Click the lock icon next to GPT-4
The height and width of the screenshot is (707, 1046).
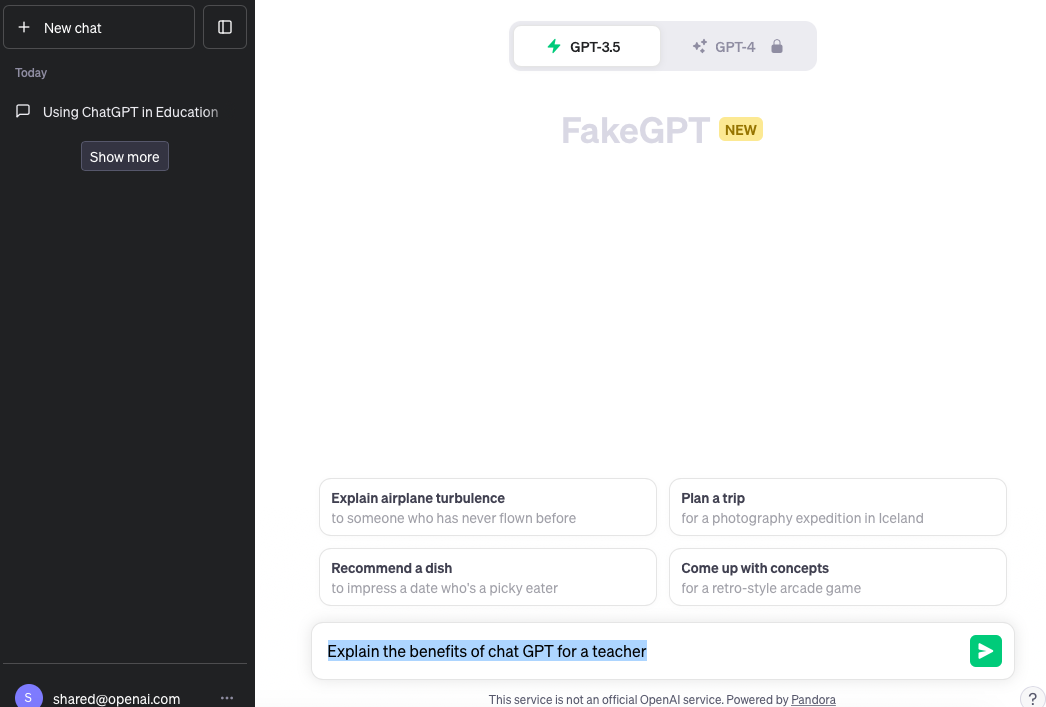coord(776,46)
